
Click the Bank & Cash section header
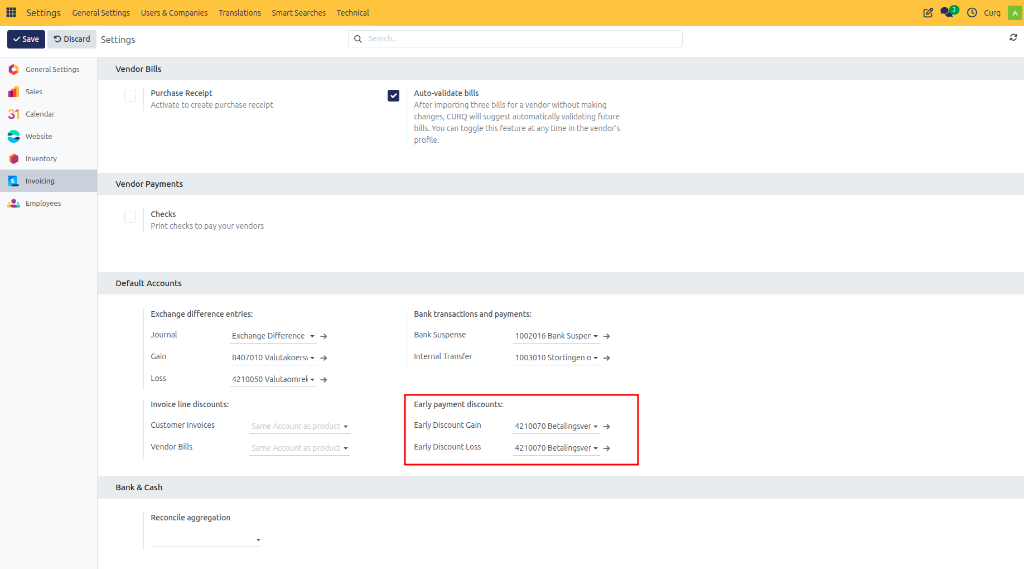click(138, 487)
